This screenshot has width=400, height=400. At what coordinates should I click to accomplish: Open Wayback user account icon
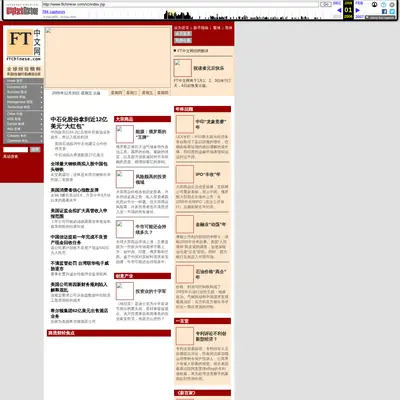374,4
